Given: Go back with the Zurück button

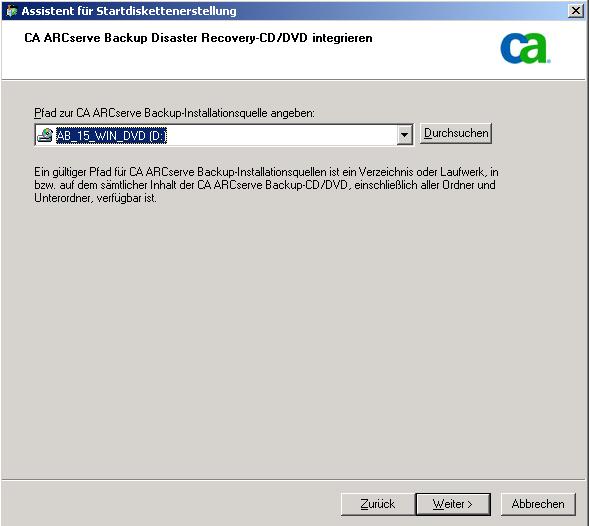Looking at the screenshot, I should (378, 504).
